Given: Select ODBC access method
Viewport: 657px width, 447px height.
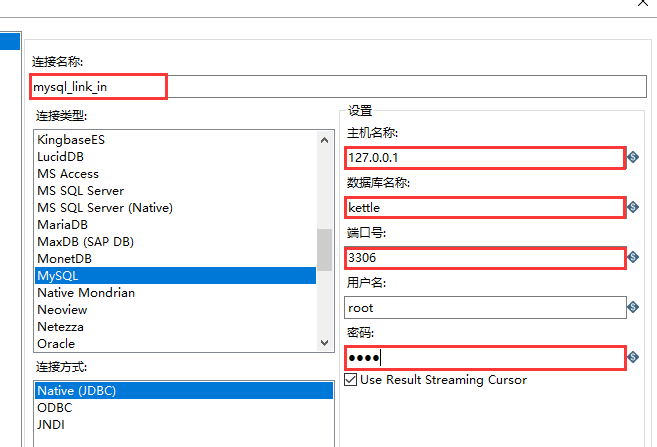Looking at the screenshot, I should click(184, 408).
